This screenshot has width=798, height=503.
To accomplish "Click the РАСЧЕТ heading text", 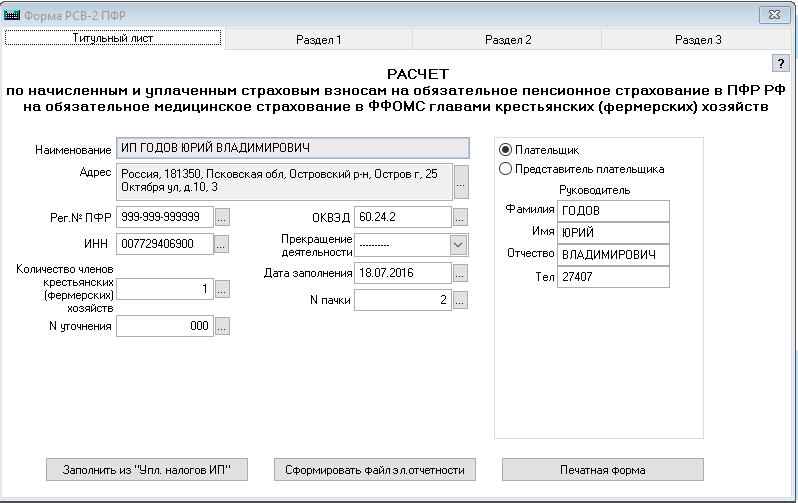I will (x=418, y=74).
